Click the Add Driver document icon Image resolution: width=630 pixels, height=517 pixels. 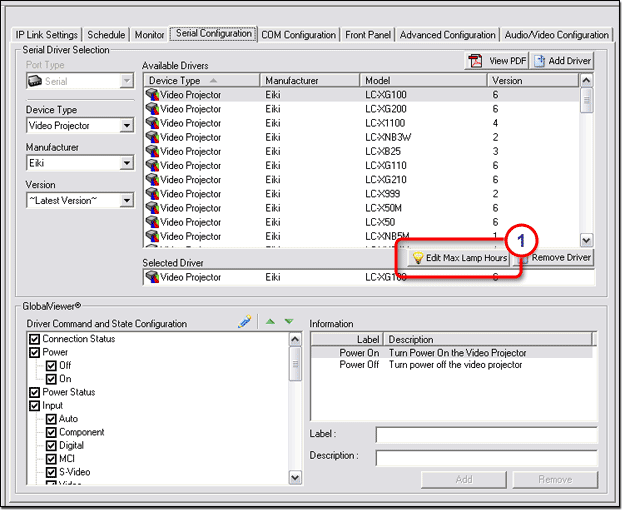tap(539, 61)
